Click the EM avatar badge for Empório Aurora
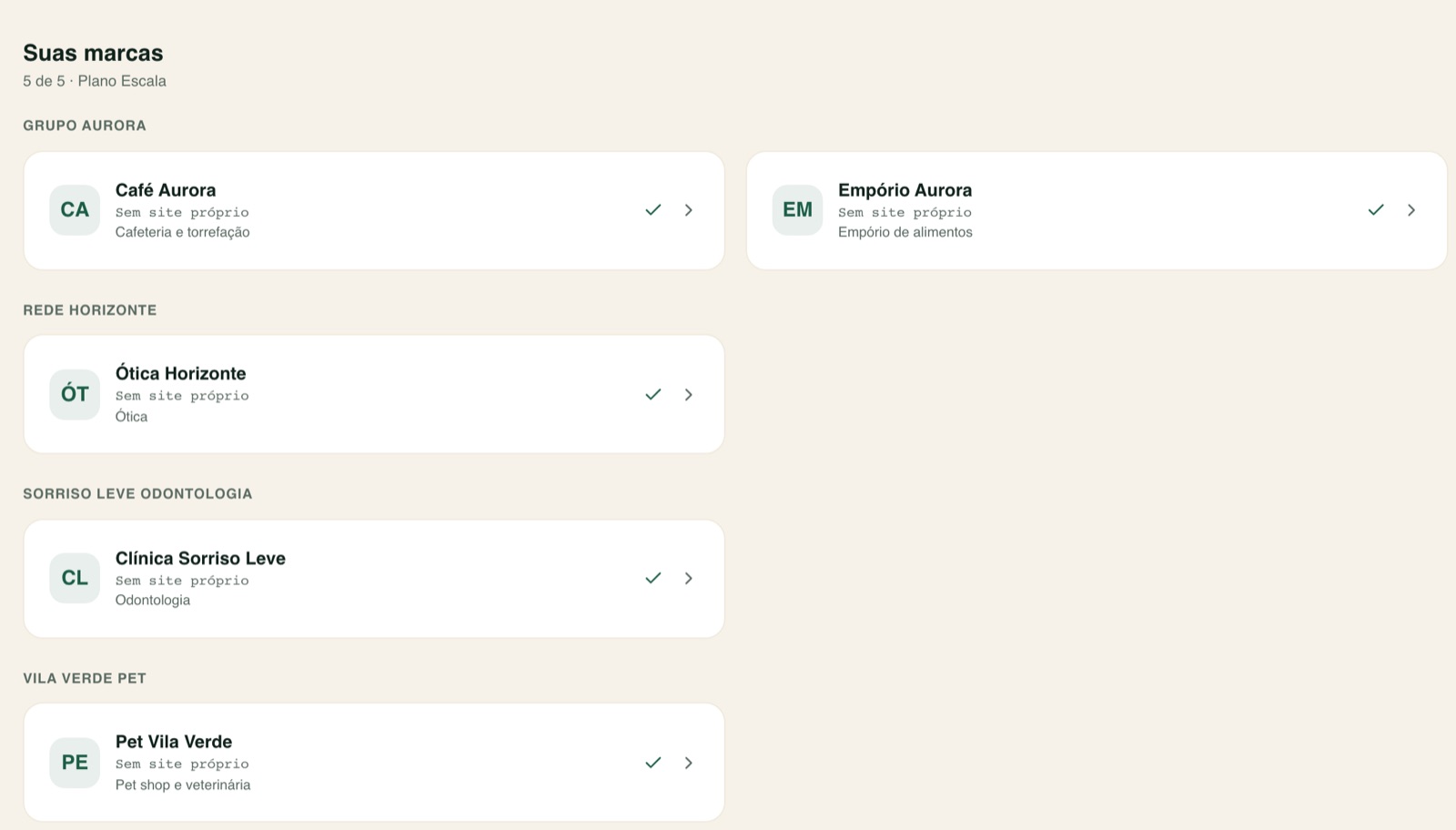1456x830 pixels. (797, 210)
